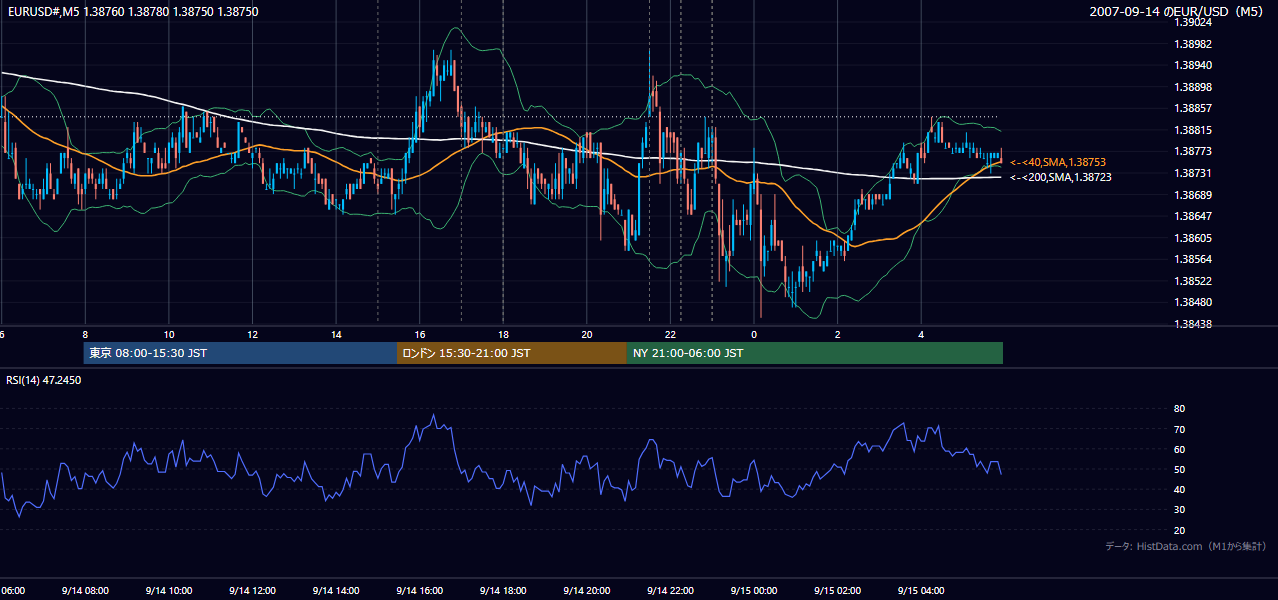Click RSI scale value 40
Viewport: 1278px width, 600px height.
(1179, 489)
